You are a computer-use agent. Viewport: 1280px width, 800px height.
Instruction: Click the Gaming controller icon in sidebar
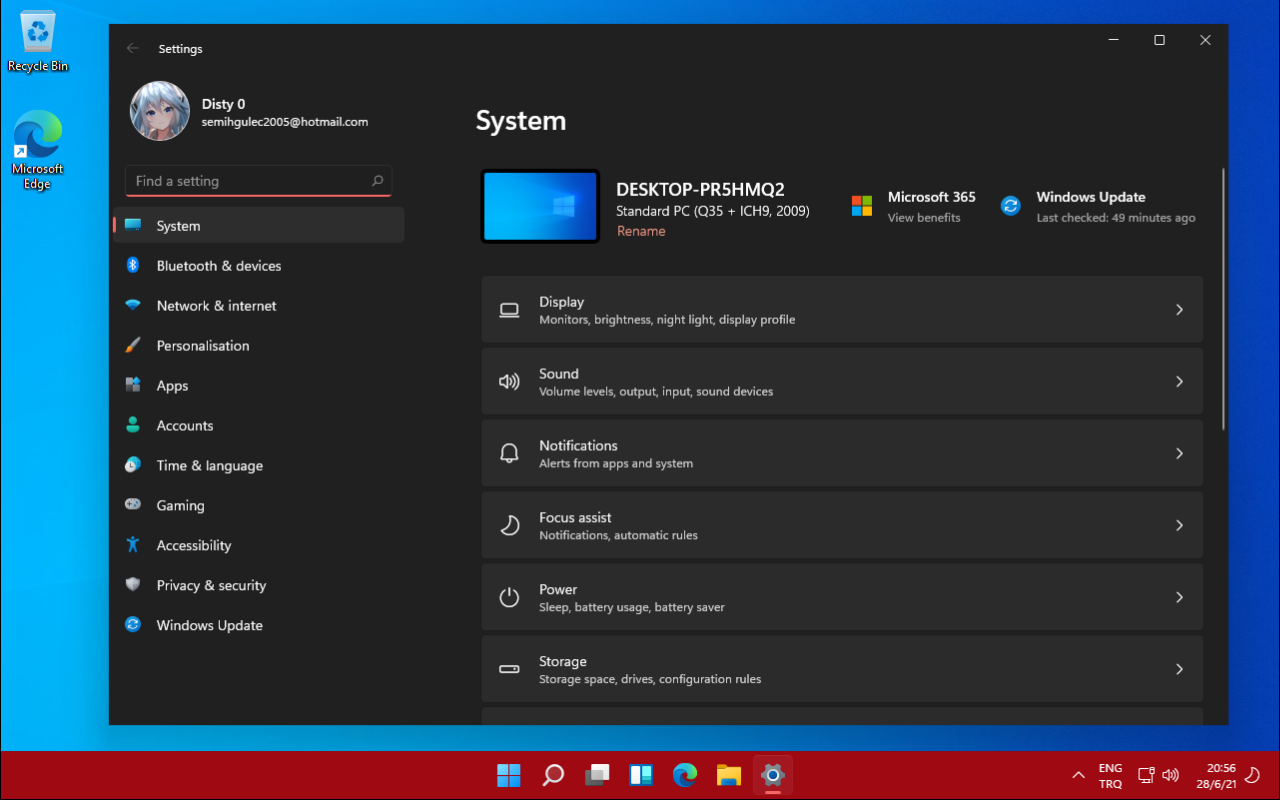[x=132, y=505]
